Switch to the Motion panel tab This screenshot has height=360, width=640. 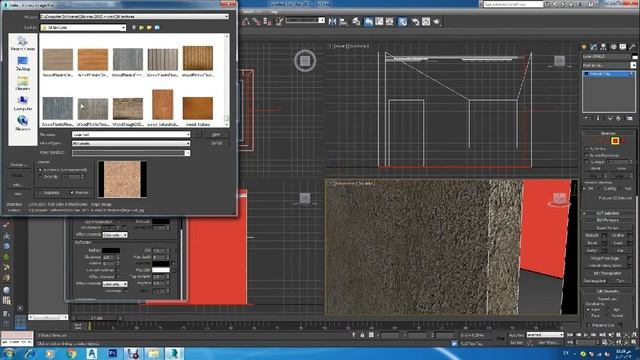pyautogui.click(x=613, y=47)
